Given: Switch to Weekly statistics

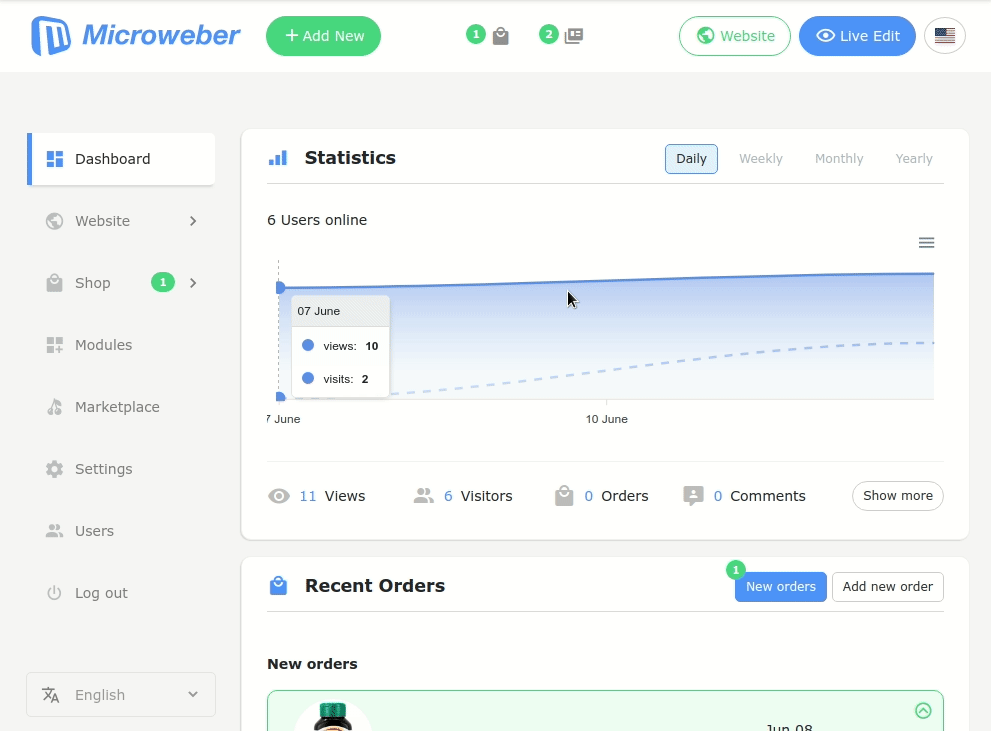Looking at the screenshot, I should pyautogui.click(x=761, y=159).
